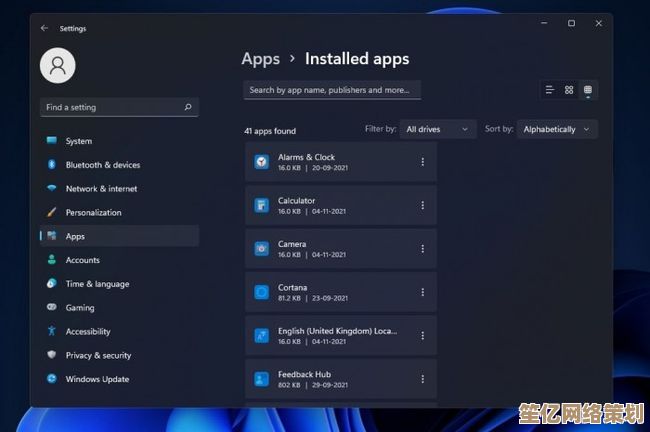Open Personalization settings
Screen dimensions: 650x432
[119, 212]
